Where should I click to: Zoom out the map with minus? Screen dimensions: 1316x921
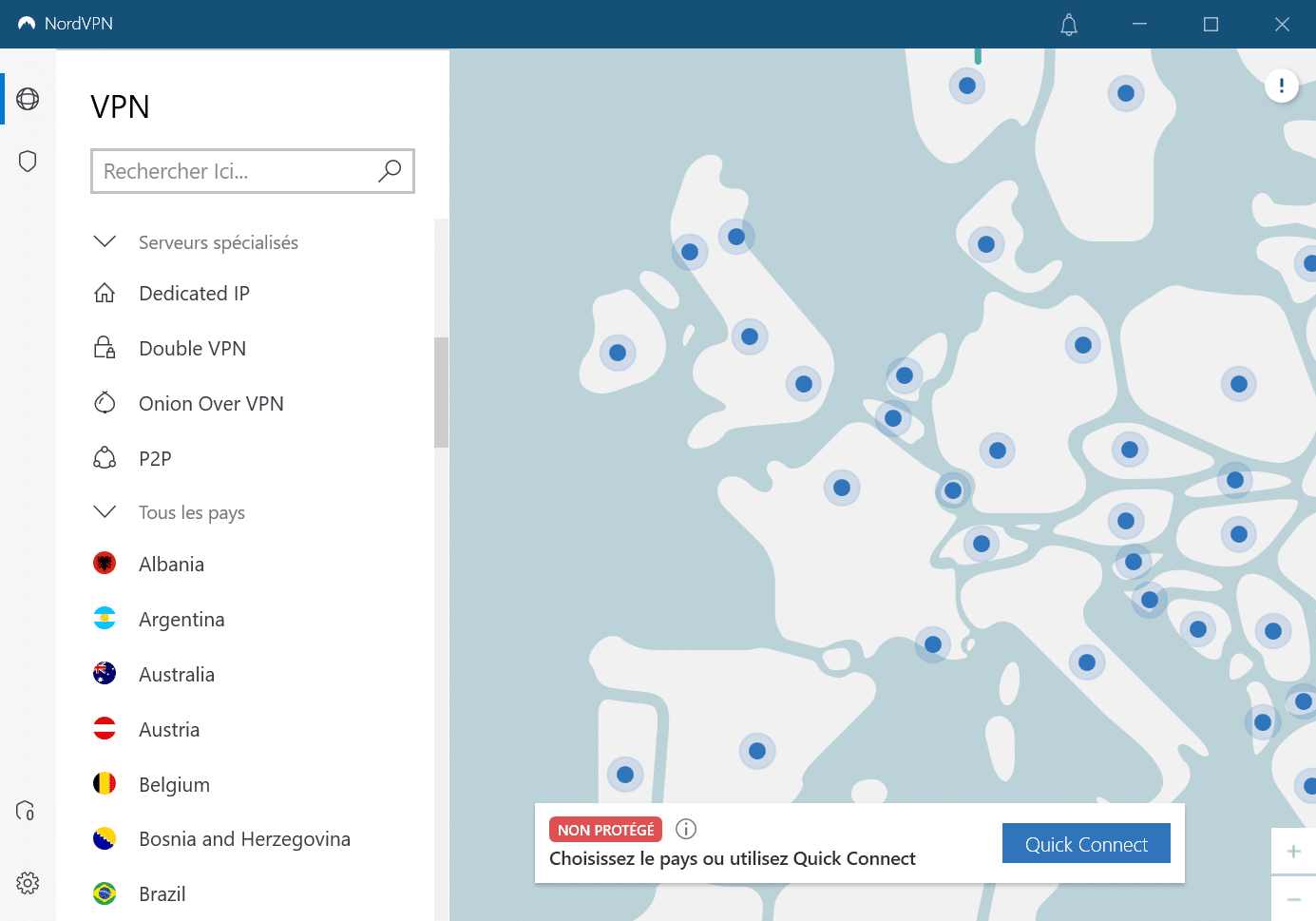tap(1294, 899)
